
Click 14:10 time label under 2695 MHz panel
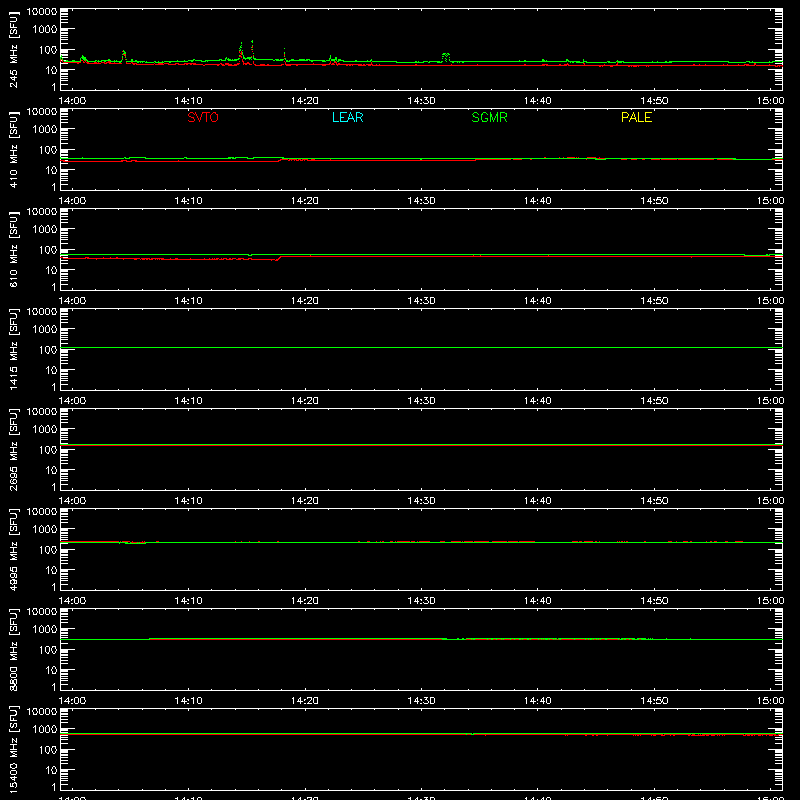tap(188, 501)
